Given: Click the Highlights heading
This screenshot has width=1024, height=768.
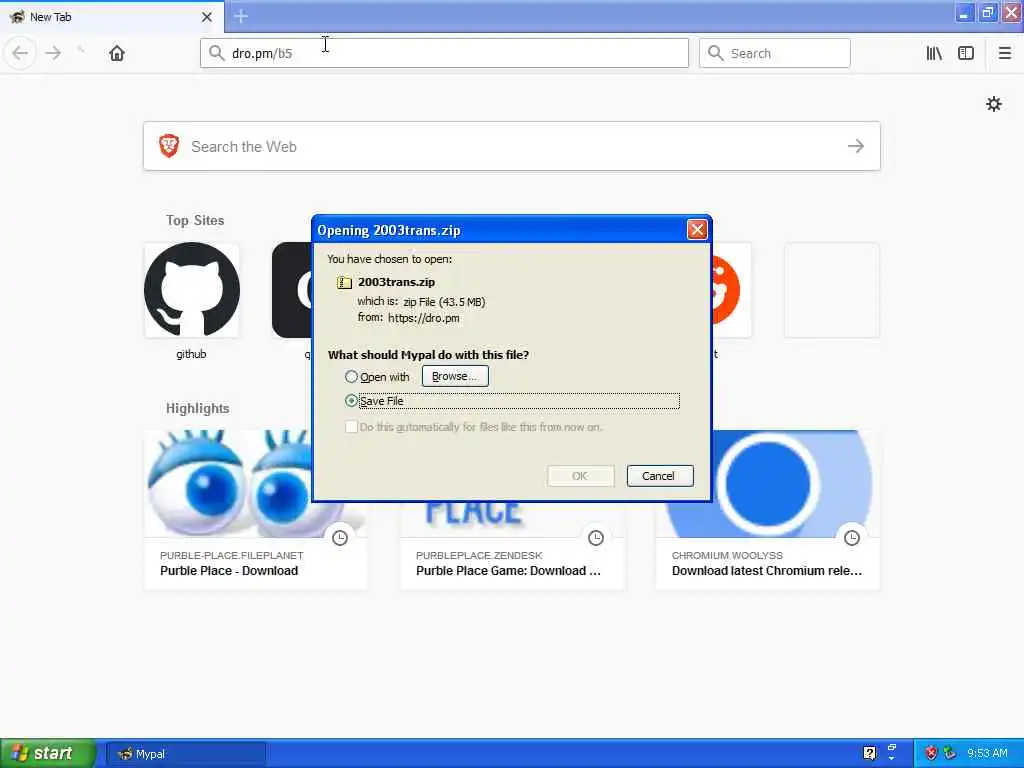Looking at the screenshot, I should (x=197, y=408).
